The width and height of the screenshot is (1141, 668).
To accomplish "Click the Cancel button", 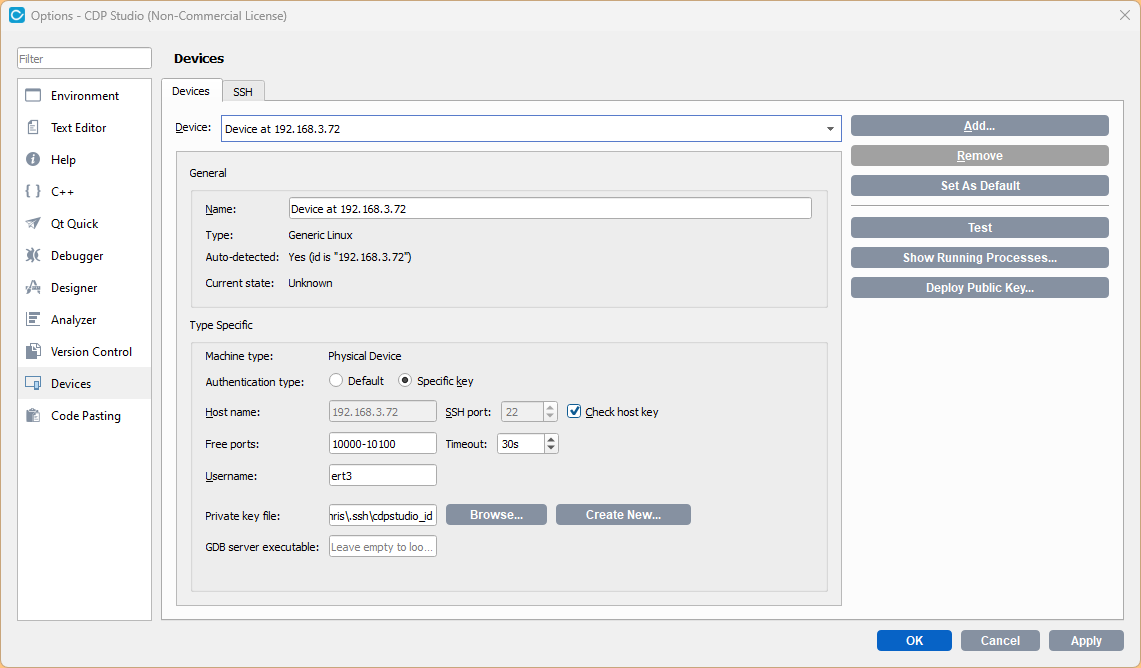I will (x=1000, y=640).
